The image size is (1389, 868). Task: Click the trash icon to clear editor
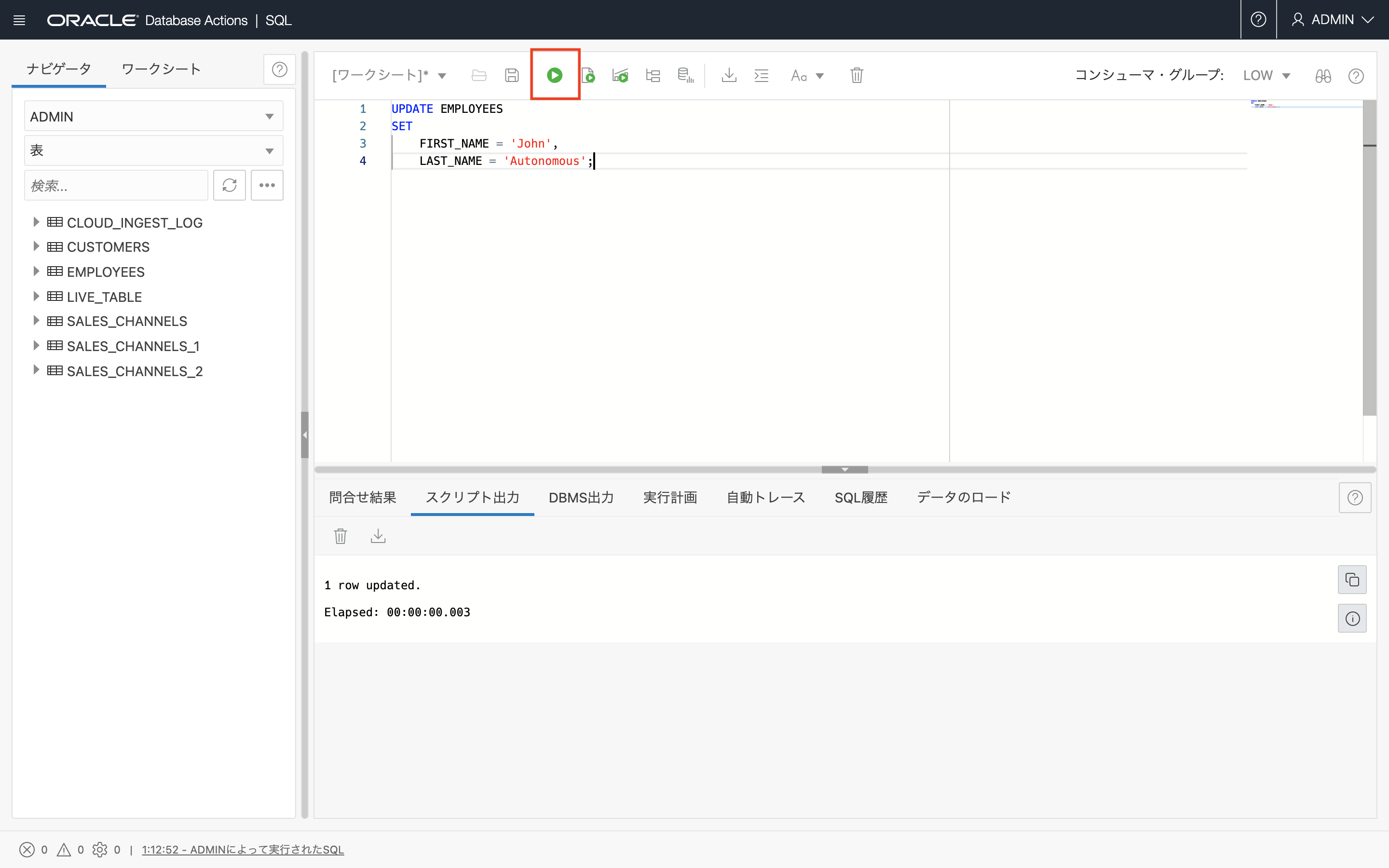(857, 75)
